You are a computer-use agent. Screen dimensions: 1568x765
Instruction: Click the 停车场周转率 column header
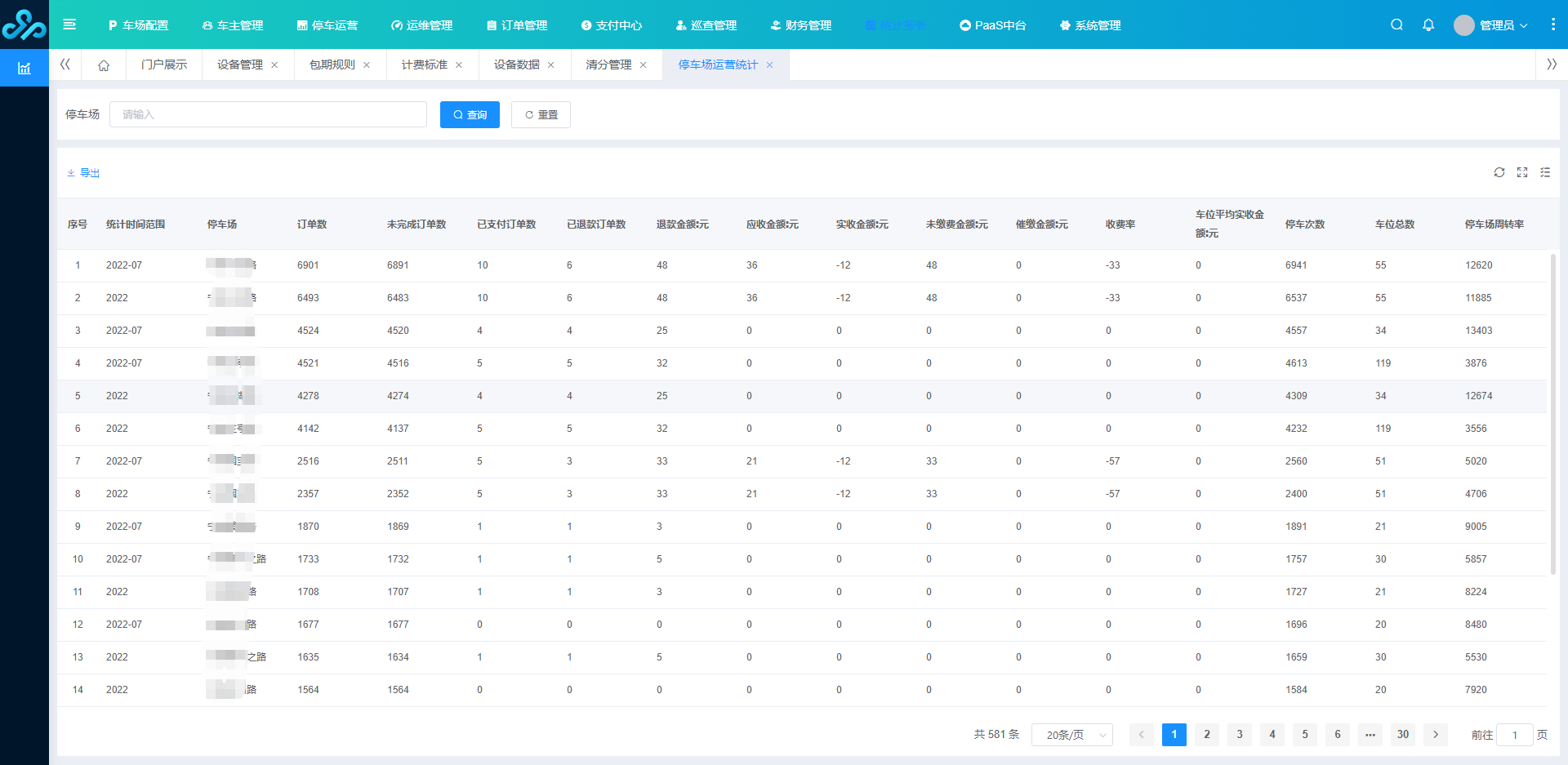pos(1494,225)
